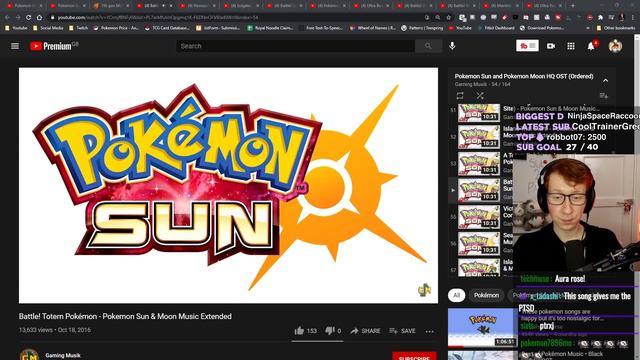Open the YouTube hamburger guide menu

(x=15, y=46)
